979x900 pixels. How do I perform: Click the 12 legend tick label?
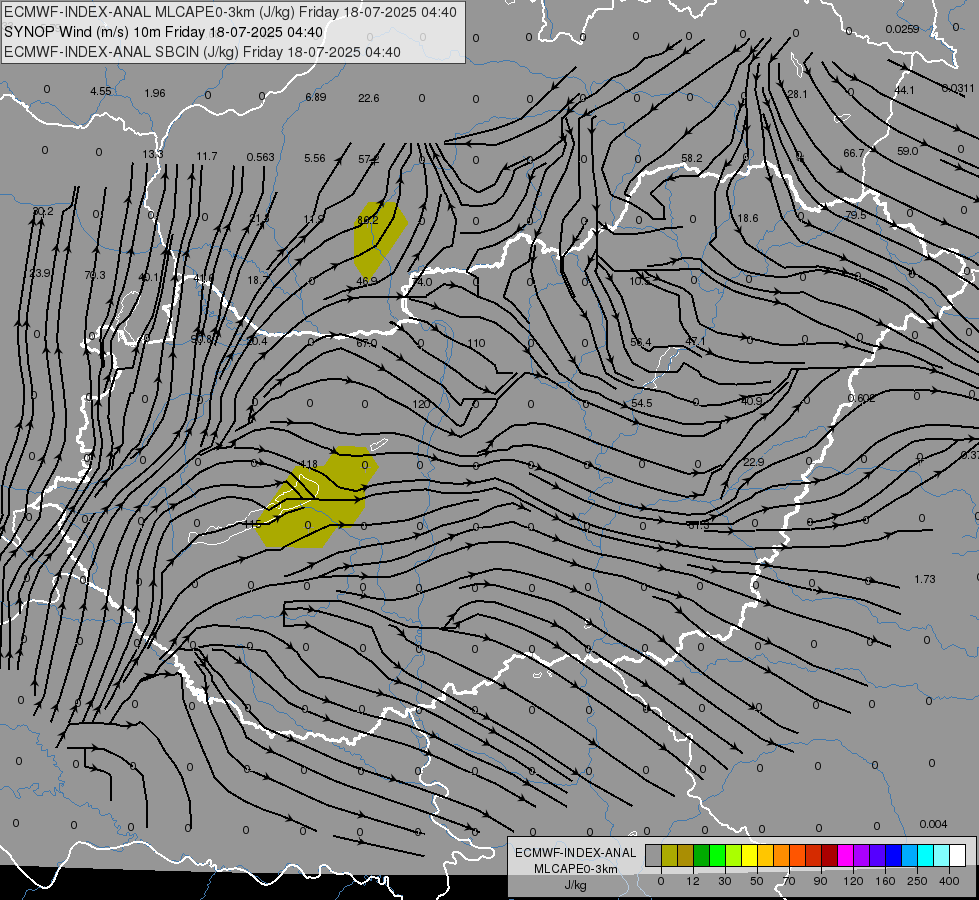point(692,881)
